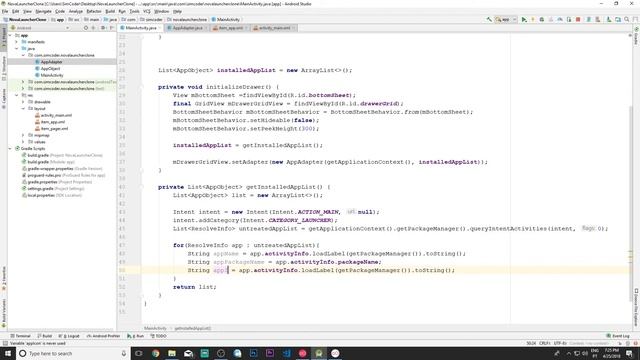640x360 pixels.
Task: Switch to the item_app.xml editor tab
Action: [x=230, y=28]
